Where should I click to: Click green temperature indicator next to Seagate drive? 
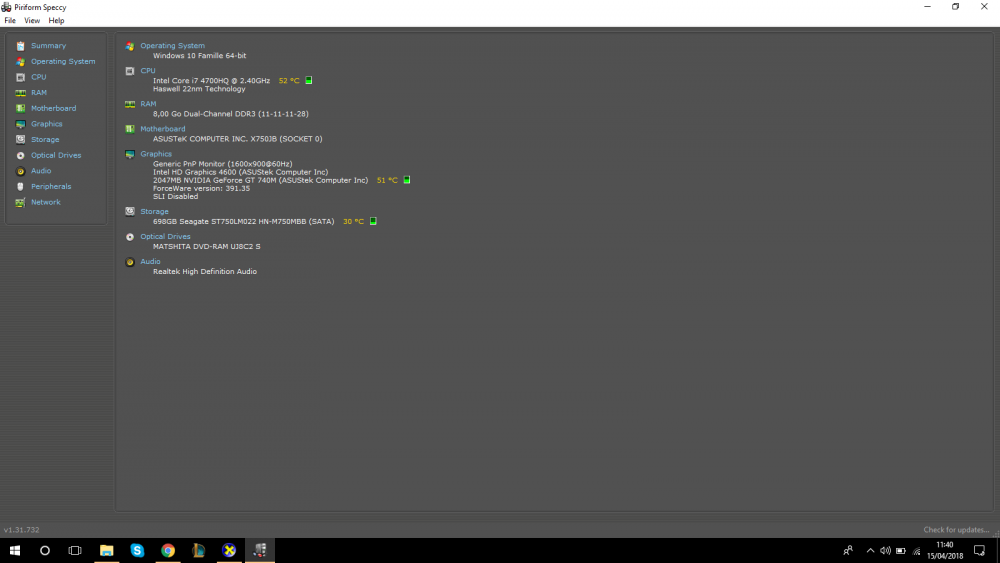pos(373,221)
